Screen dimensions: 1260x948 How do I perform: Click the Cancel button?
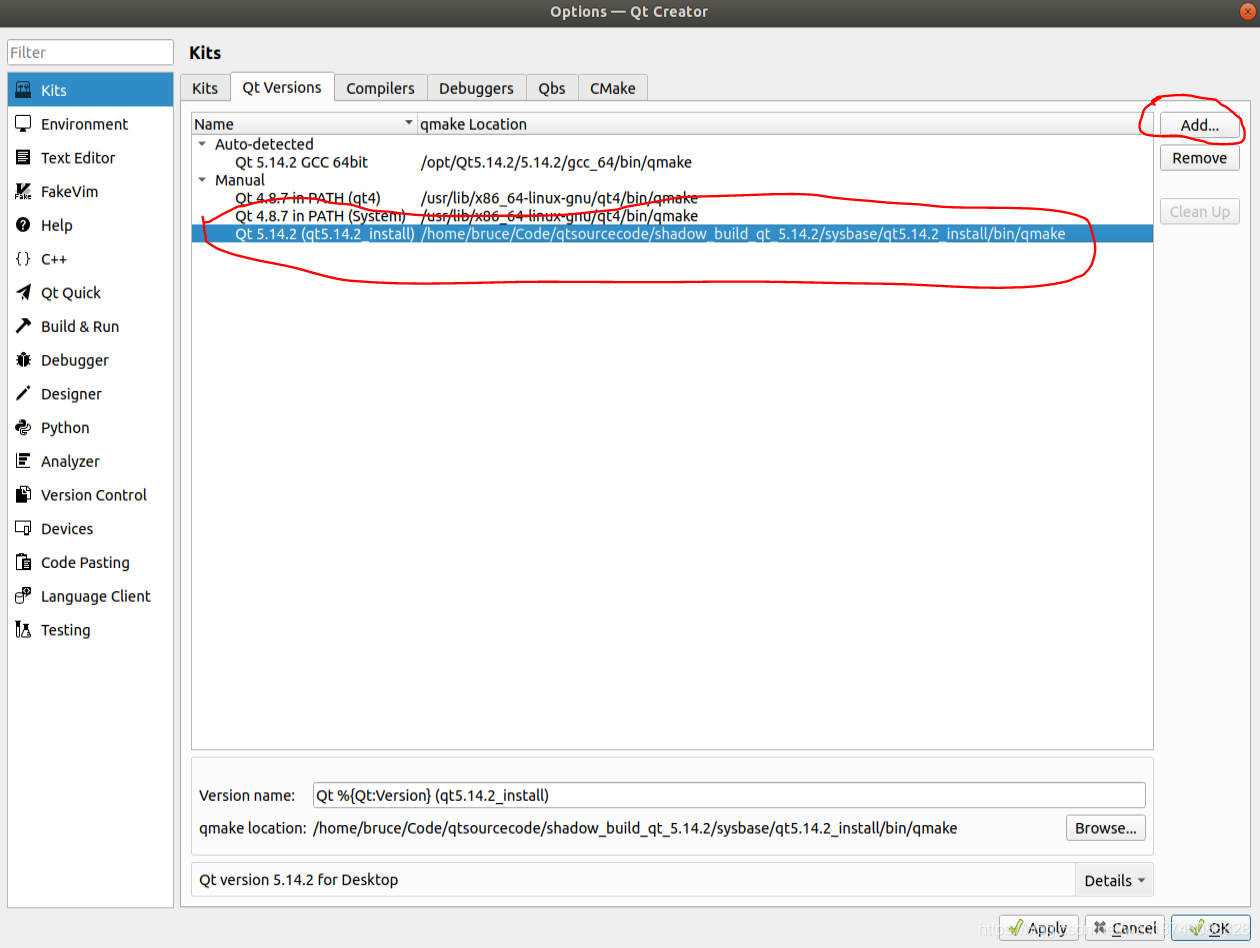coord(1125,928)
